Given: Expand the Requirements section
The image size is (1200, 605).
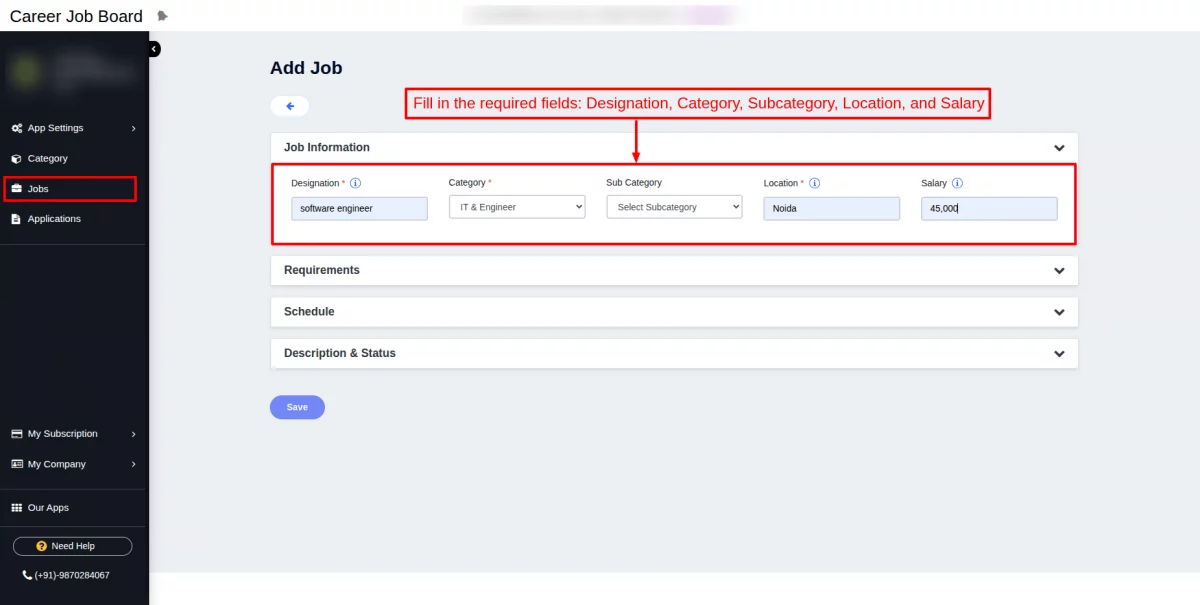Looking at the screenshot, I should coord(1059,270).
